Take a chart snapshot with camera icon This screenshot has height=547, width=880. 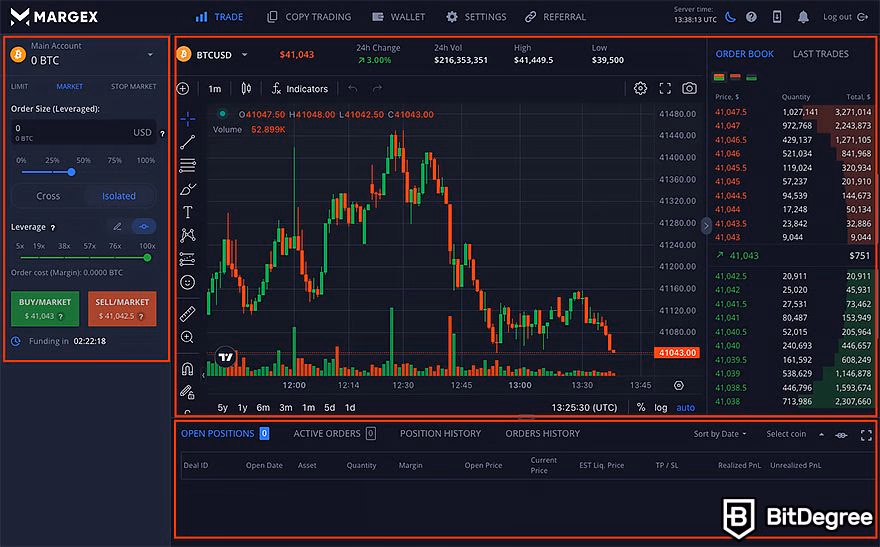point(690,88)
